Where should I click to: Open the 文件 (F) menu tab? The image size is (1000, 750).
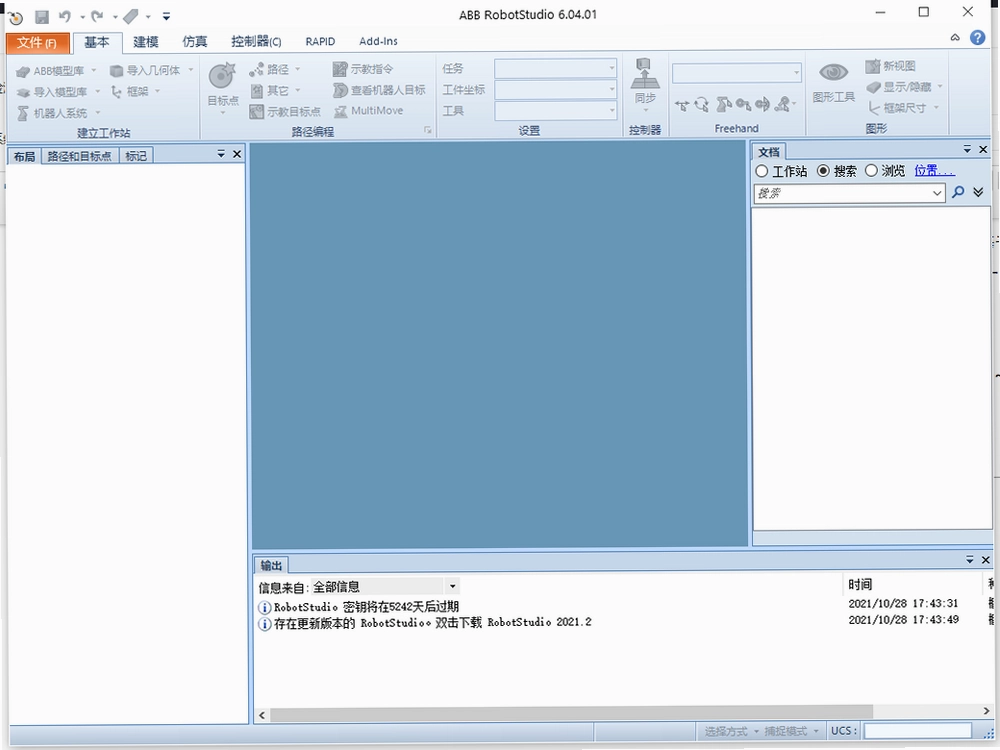click(37, 43)
